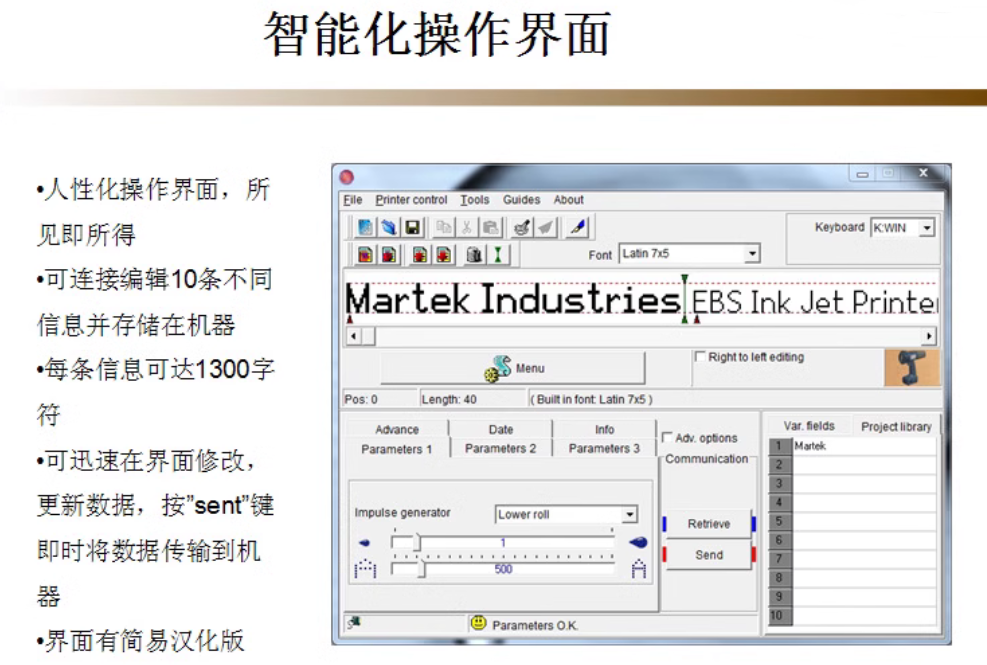The width and height of the screenshot is (987, 665).
Task: Click the clipboard Paste icon
Action: pyautogui.click(x=491, y=227)
